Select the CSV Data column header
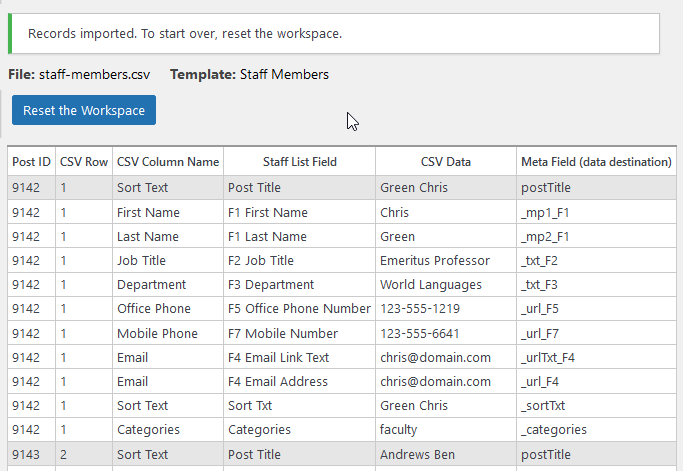The height and width of the screenshot is (471, 683). tap(445, 162)
